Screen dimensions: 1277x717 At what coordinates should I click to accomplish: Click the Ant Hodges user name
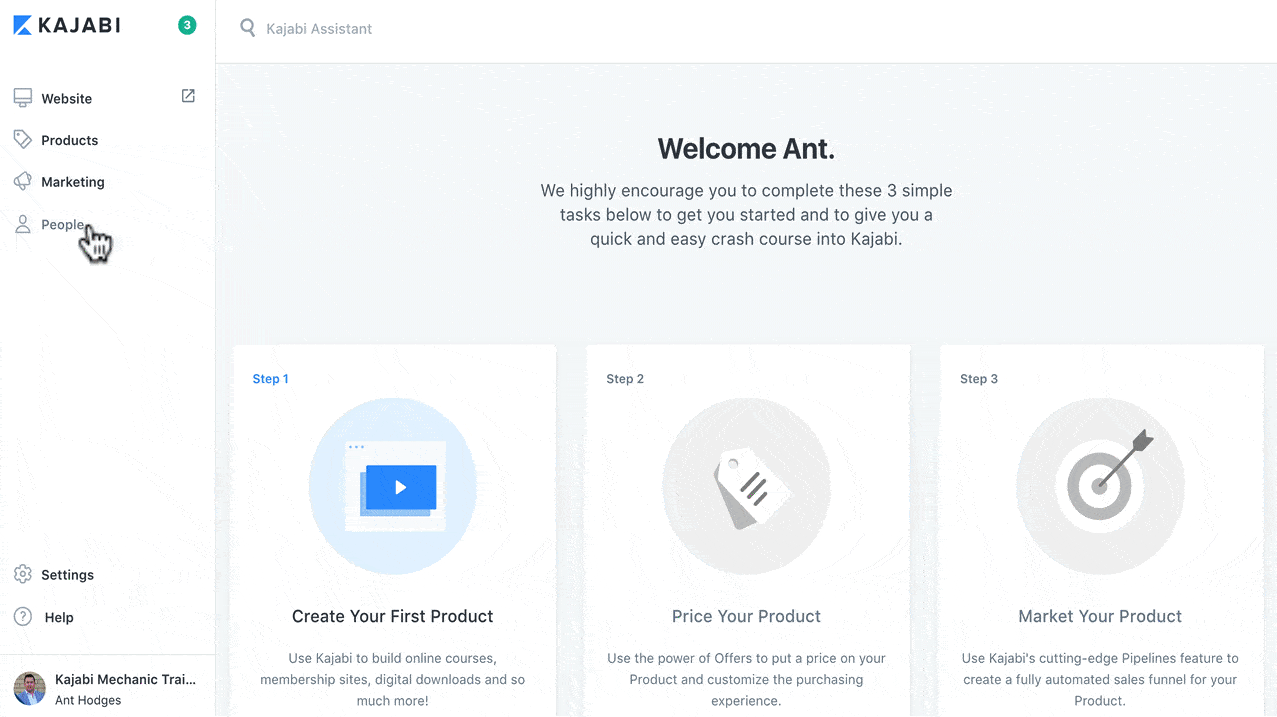click(x=88, y=700)
